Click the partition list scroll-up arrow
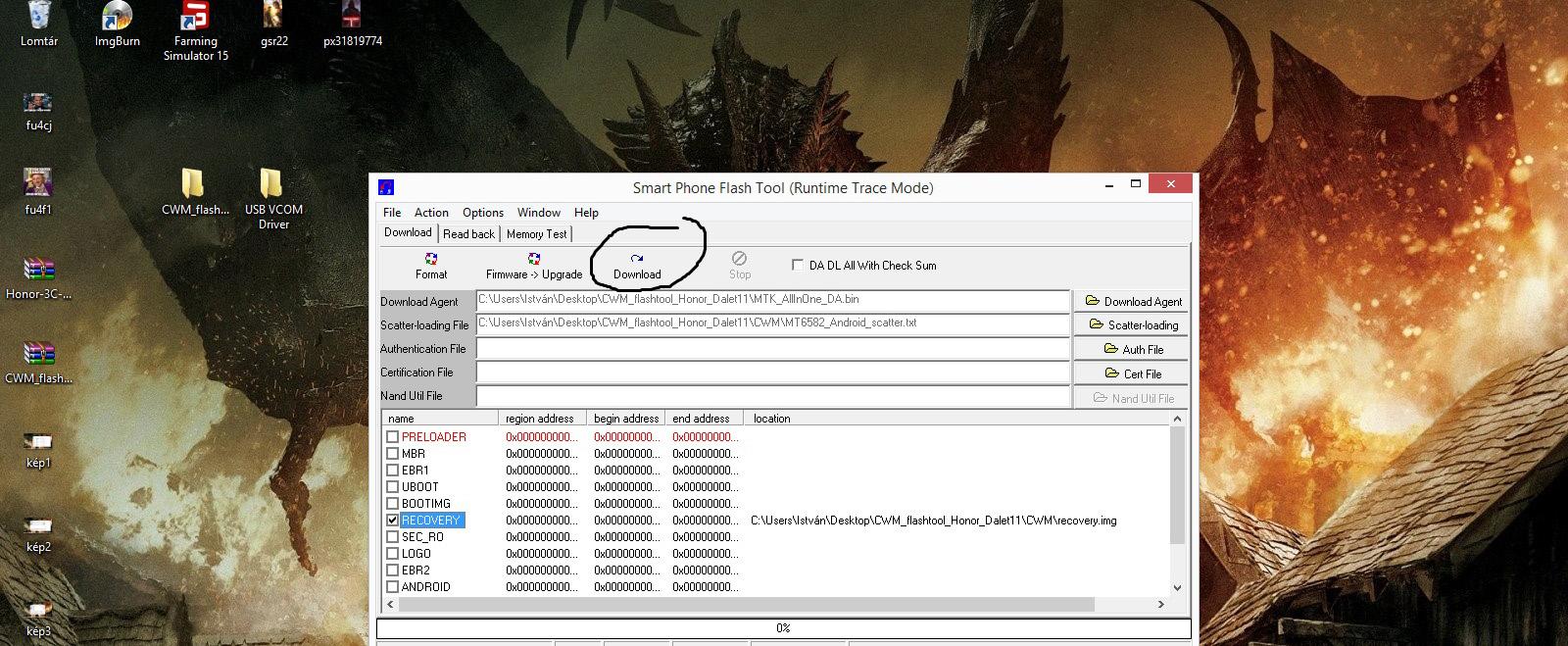Image resolution: width=1568 pixels, height=646 pixels. [1177, 419]
